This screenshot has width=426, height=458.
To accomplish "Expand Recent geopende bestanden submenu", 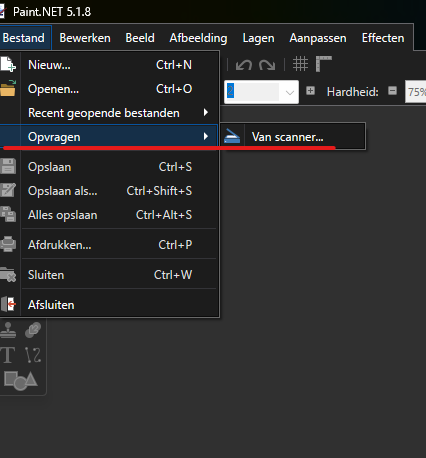I will (x=206, y=113).
